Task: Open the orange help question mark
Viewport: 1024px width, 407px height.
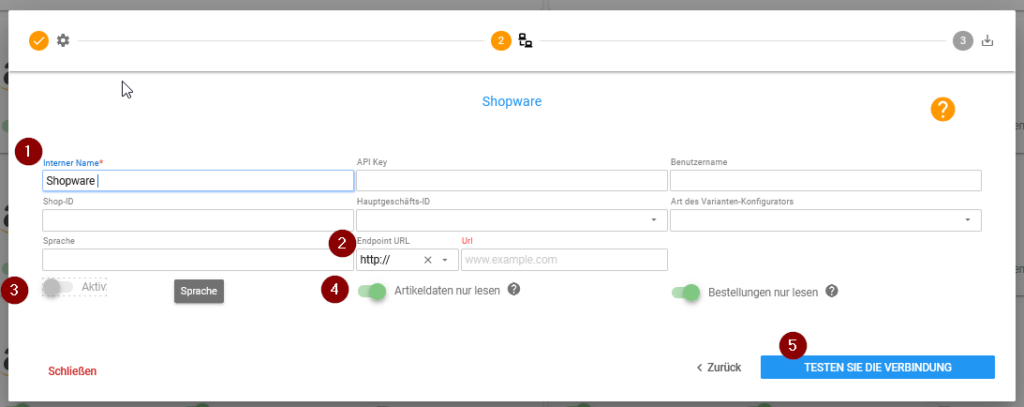Action: [x=942, y=109]
